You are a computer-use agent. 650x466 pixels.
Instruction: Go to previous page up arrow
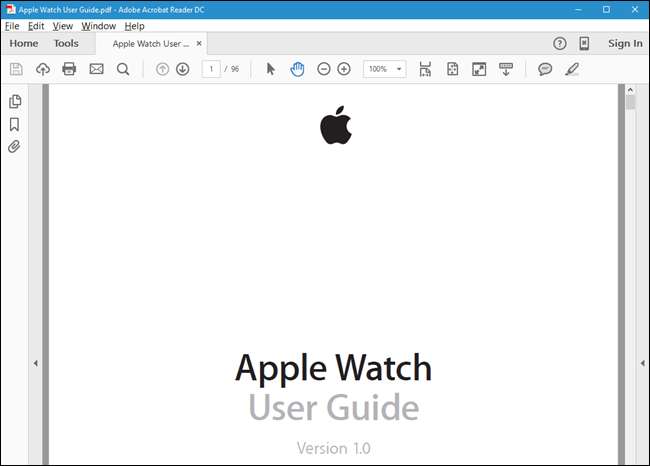pos(162,69)
